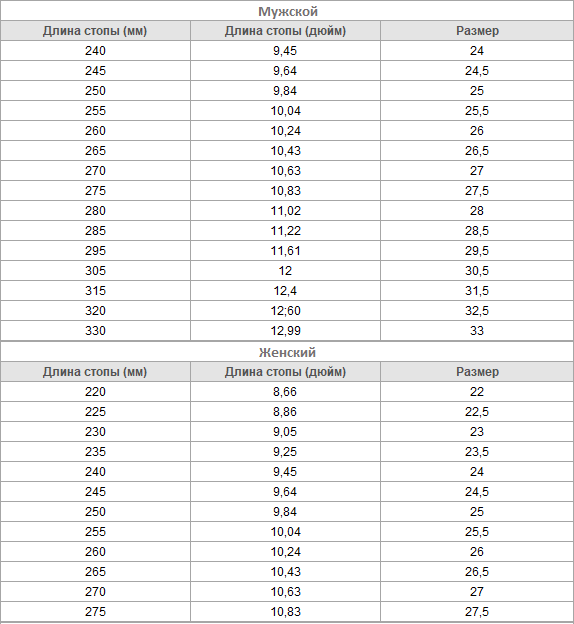574x624 pixels.
Task: Click the cell showing 305 mm
Action: pyautogui.click(x=95, y=271)
